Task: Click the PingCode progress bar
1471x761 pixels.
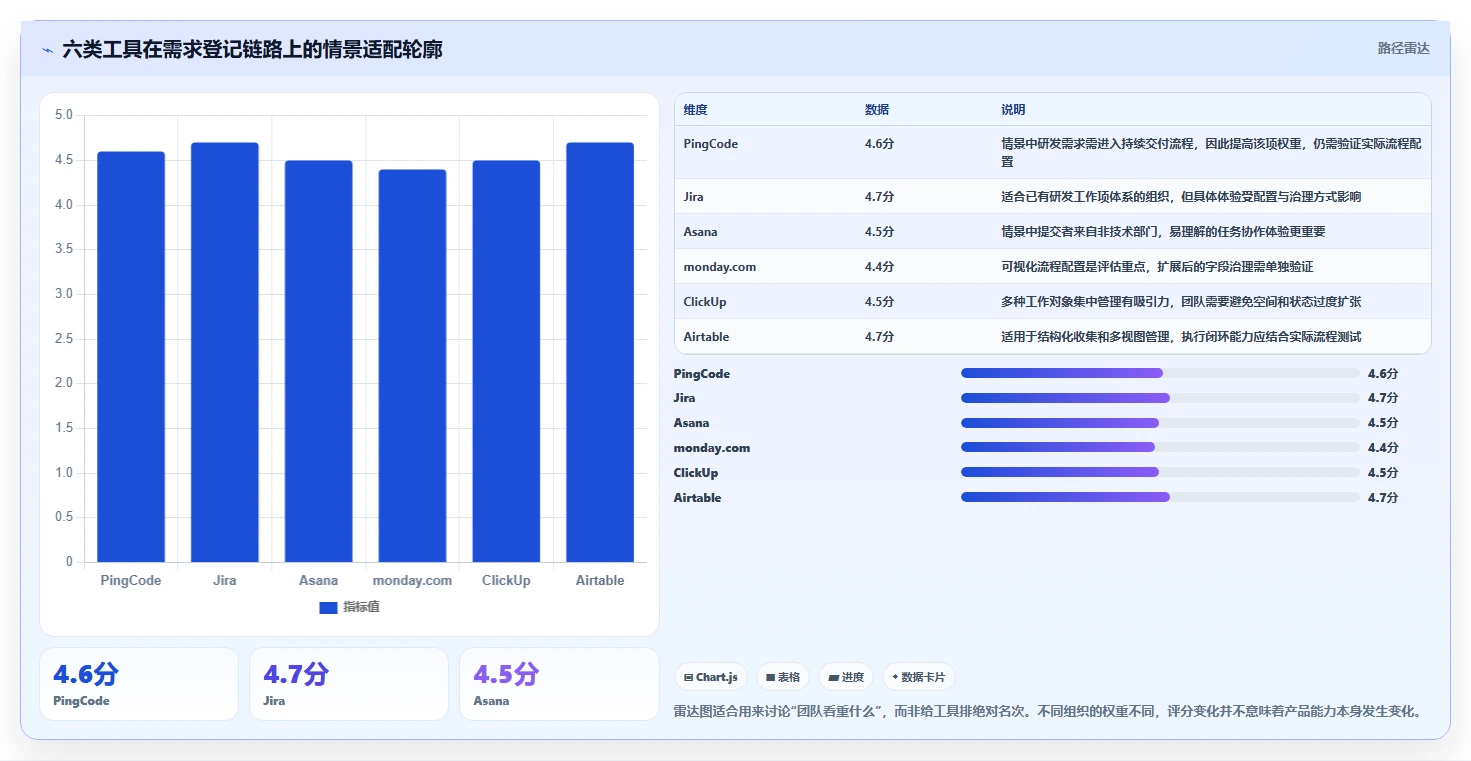Action: [x=1160, y=373]
